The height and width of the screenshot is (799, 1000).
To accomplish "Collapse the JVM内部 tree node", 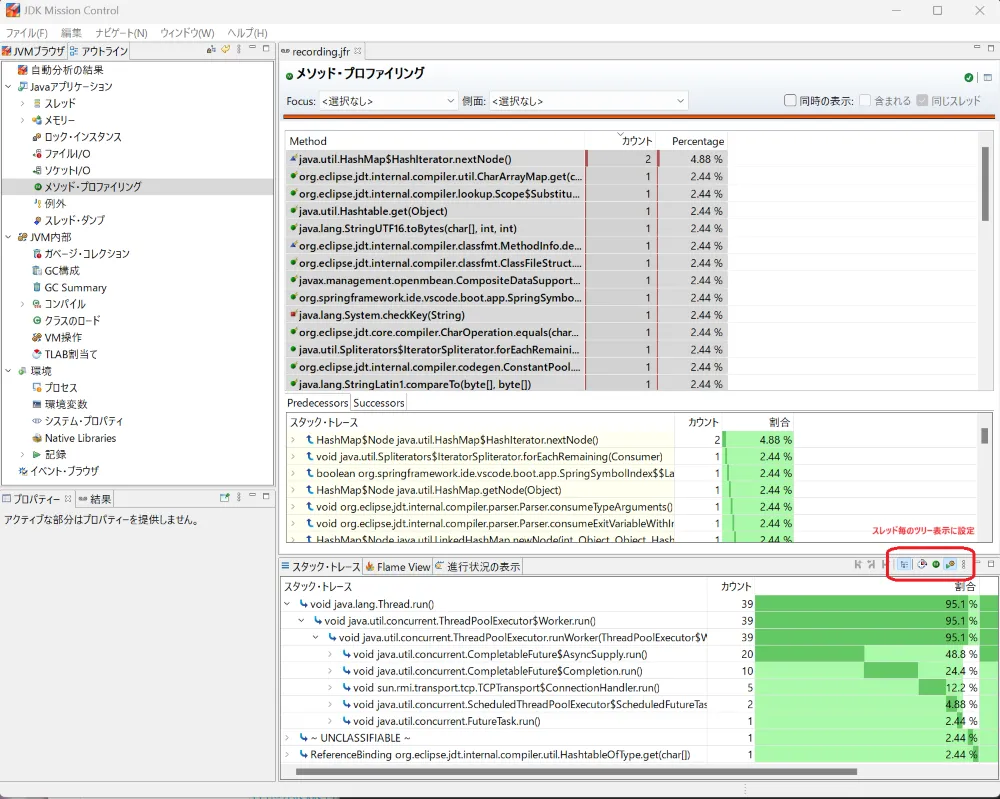I will pos(8,237).
